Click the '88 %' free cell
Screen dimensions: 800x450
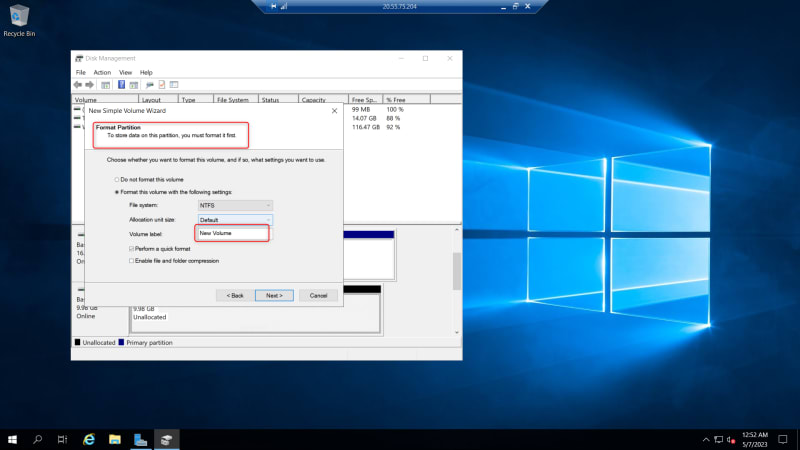point(393,118)
